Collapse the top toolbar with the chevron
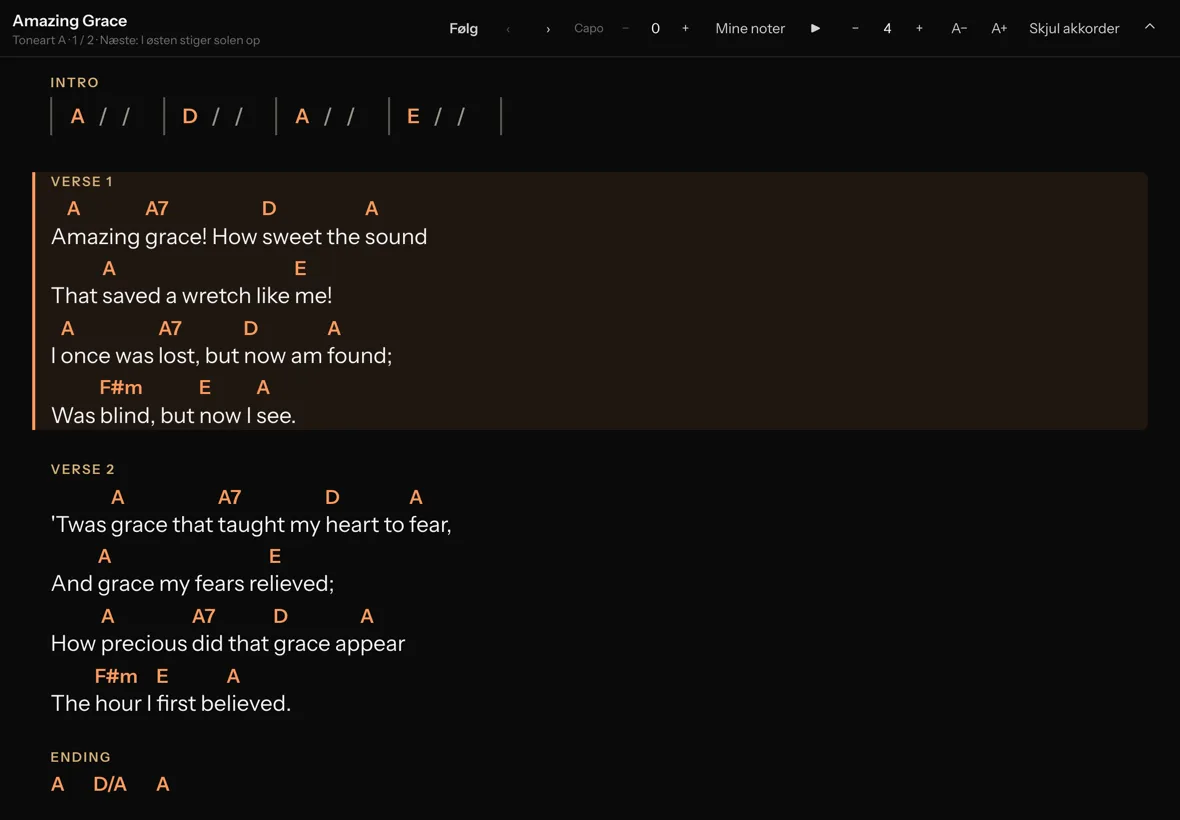Image resolution: width=1180 pixels, height=820 pixels. point(1150,27)
